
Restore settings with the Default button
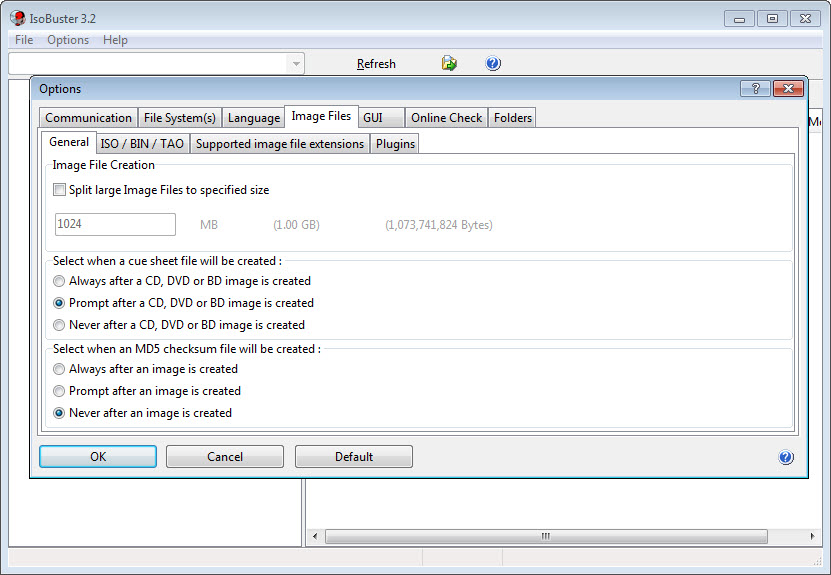(354, 457)
